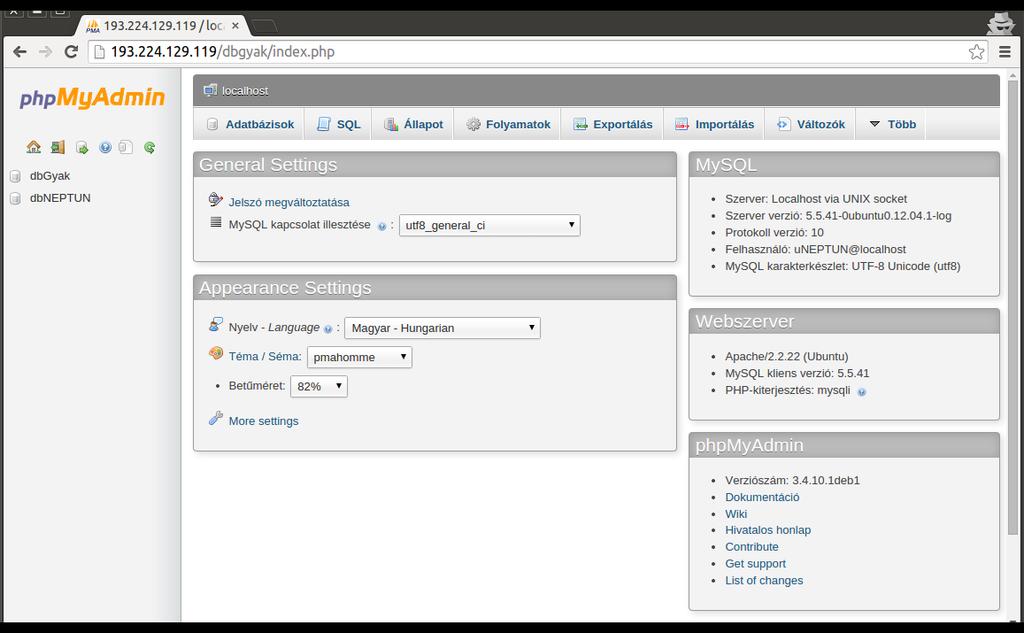Image resolution: width=1024 pixels, height=633 pixels.
Task: Open the Exportálás tab
Action: [x=613, y=124]
